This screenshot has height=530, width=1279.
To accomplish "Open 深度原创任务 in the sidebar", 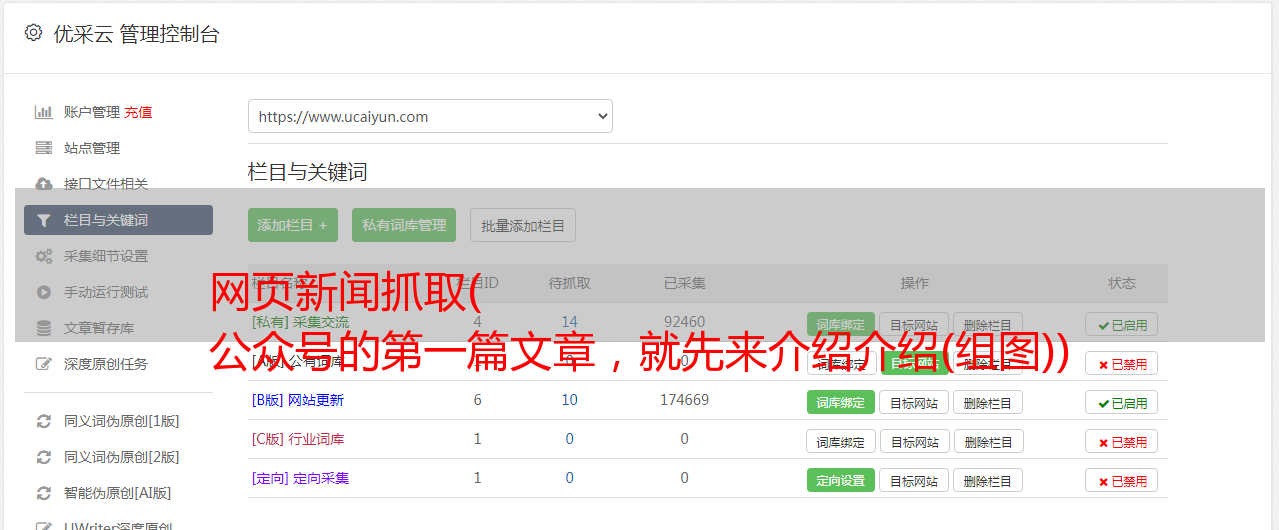I will tap(106, 364).
